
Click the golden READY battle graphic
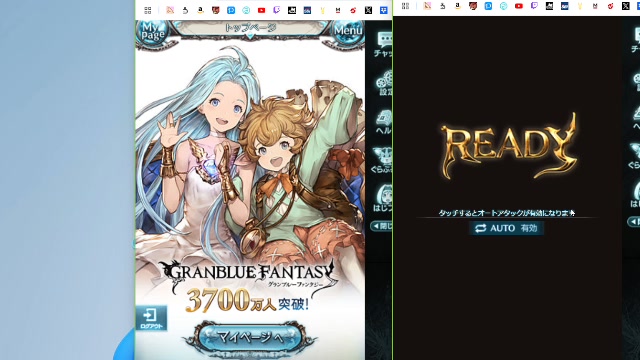click(509, 145)
